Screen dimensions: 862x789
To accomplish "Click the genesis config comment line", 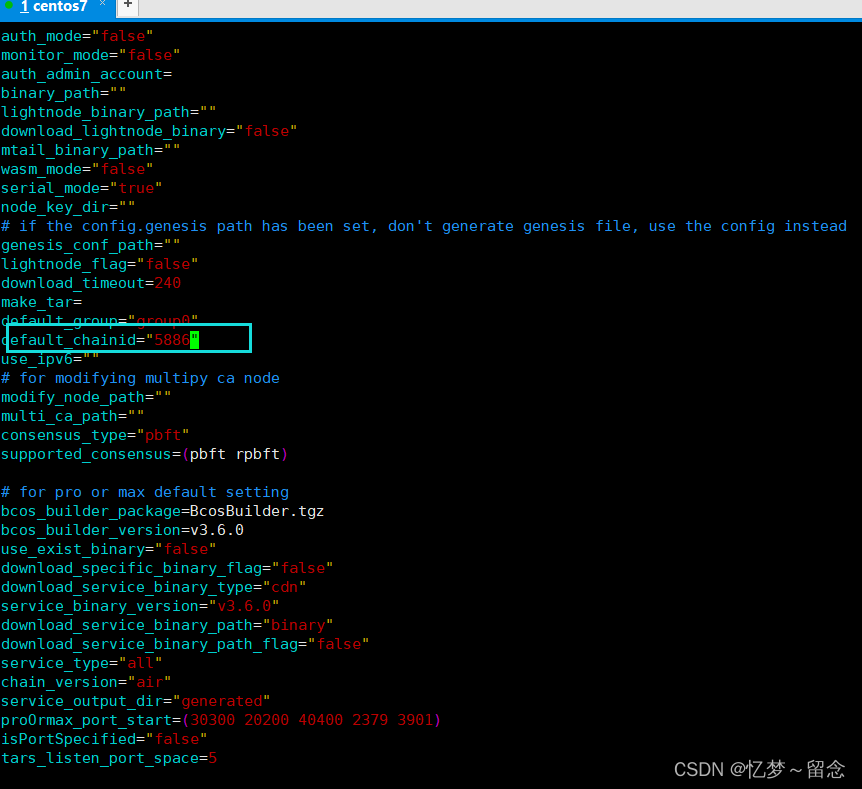I will tap(420, 226).
